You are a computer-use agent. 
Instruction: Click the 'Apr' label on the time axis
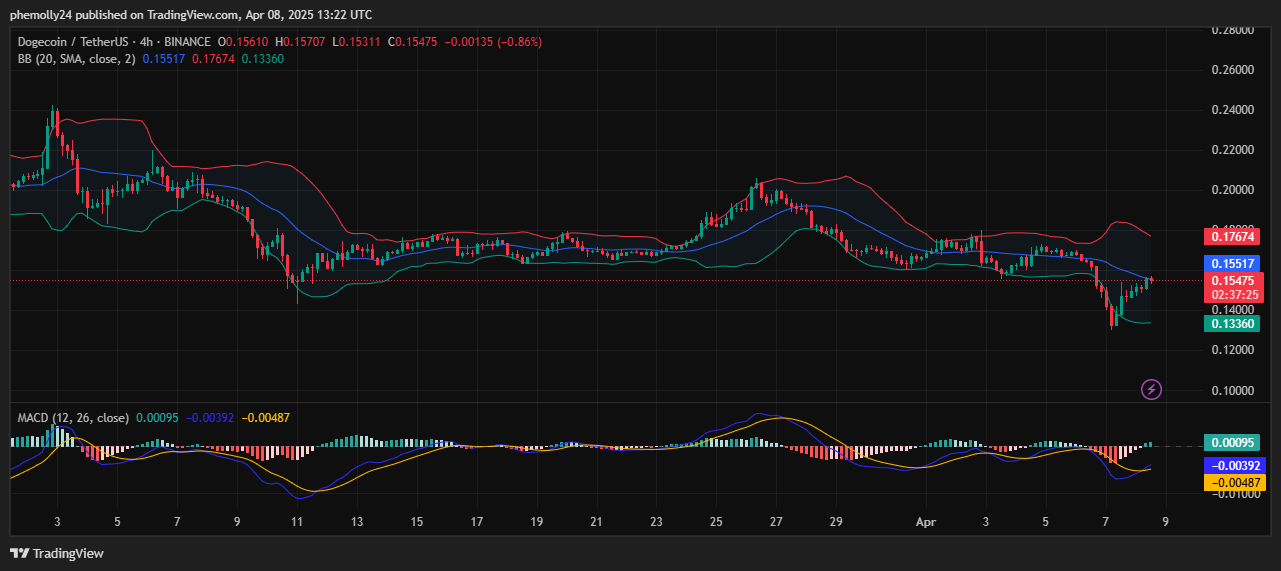(926, 521)
